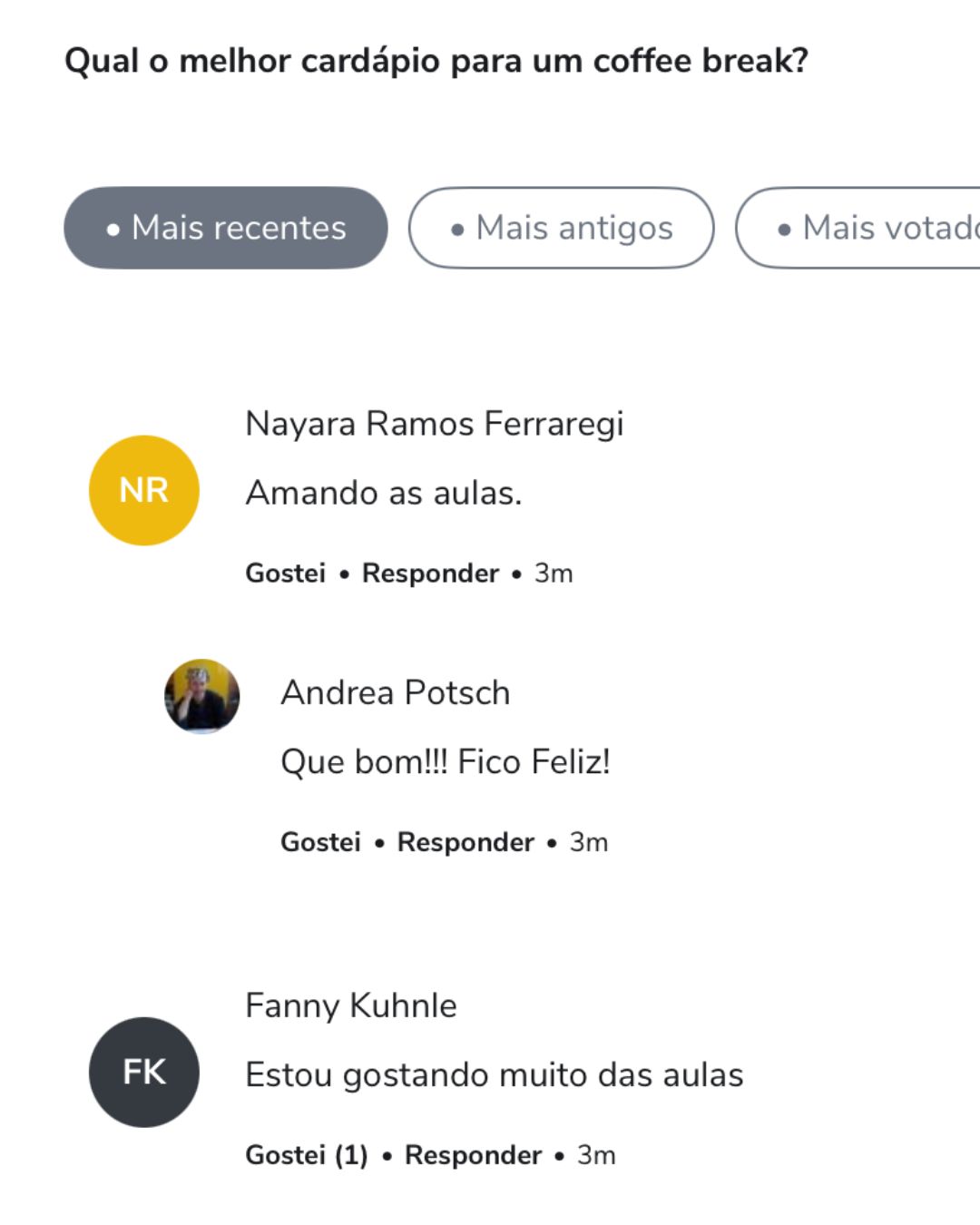Image resolution: width=980 pixels, height=1225 pixels.
Task: Open Nayara Ramos Ferraregi's name link
Action: pos(434,424)
